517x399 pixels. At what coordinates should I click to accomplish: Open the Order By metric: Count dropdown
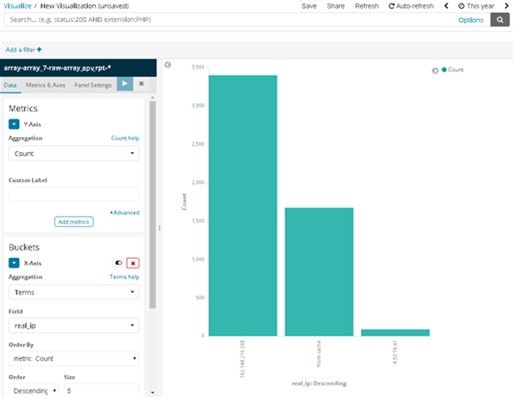click(74, 358)
